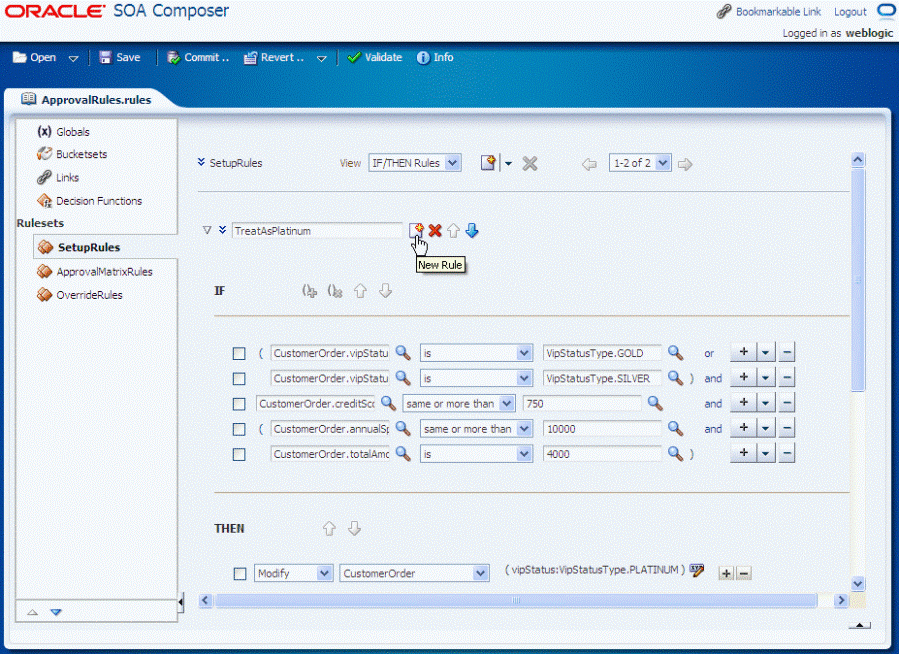
Task: Add a new action with plus button
Action: pos(726,573)
